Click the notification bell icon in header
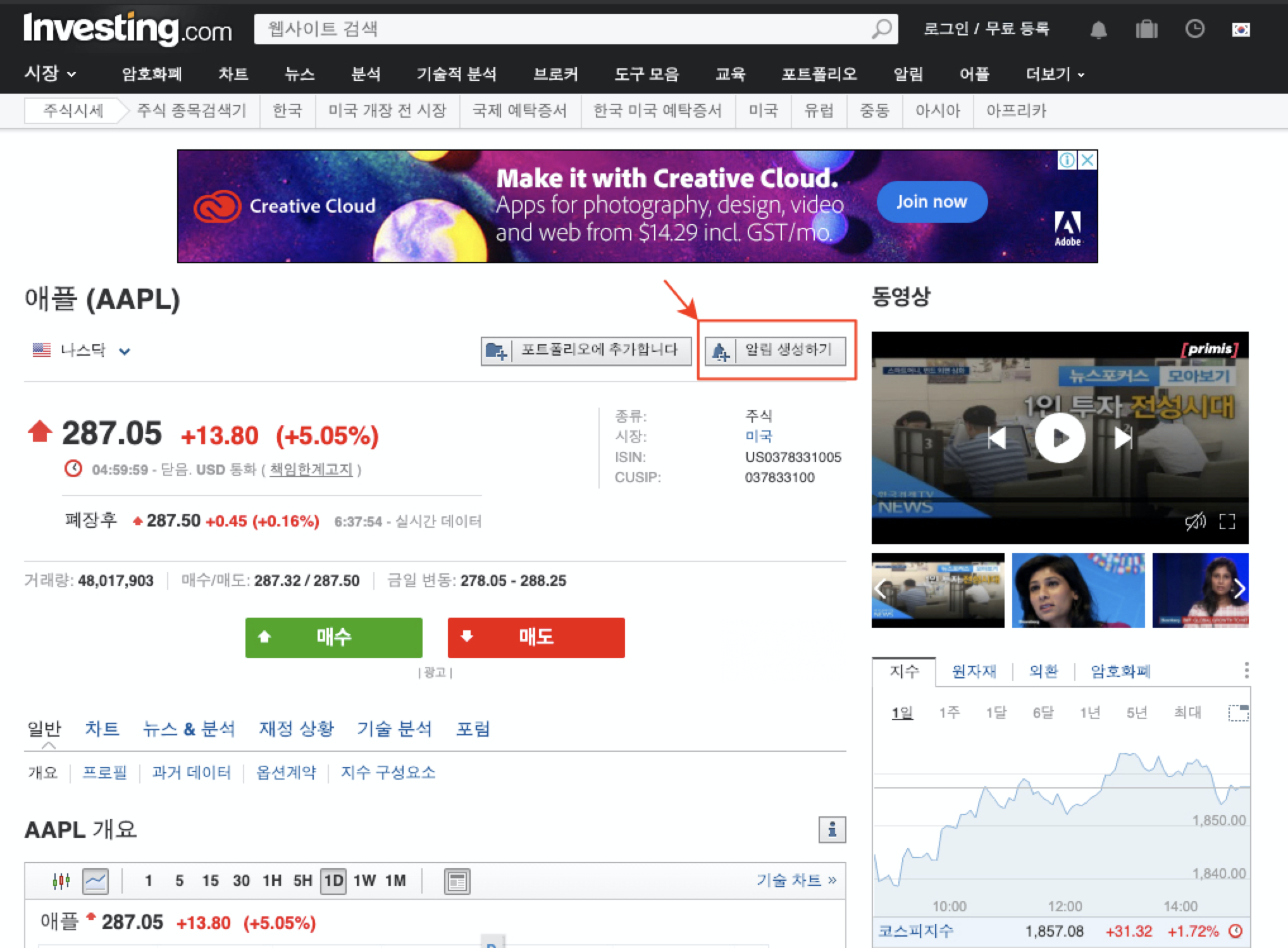This screenshot has width=1288, height=948. click(x=1098, y=30)
